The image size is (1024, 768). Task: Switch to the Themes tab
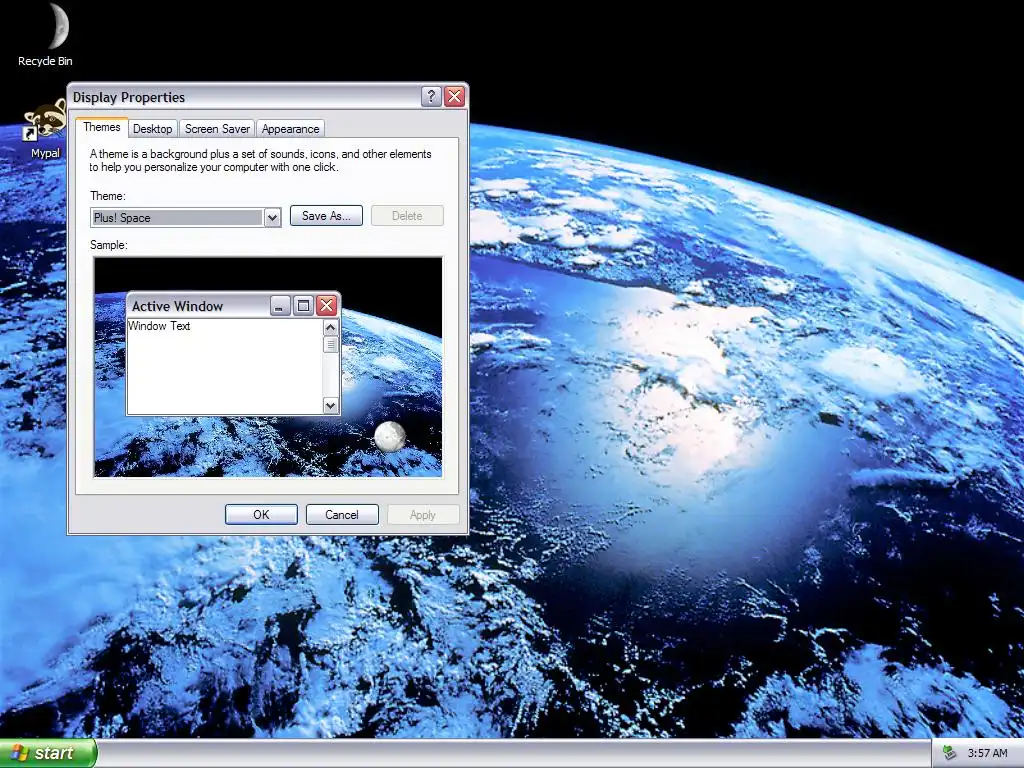[x=102, y=127]
